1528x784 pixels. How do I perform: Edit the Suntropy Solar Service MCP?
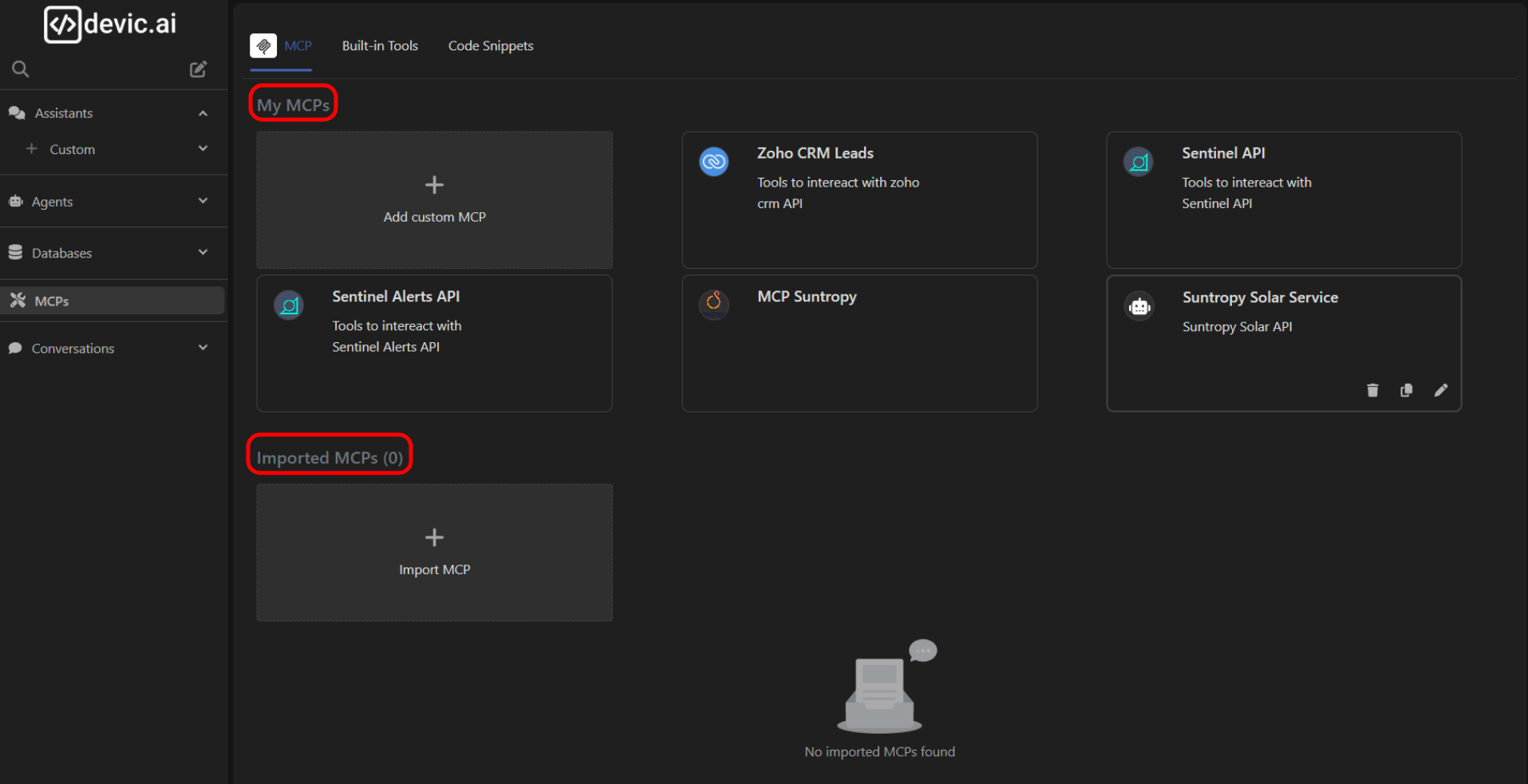click(1441, 390)
